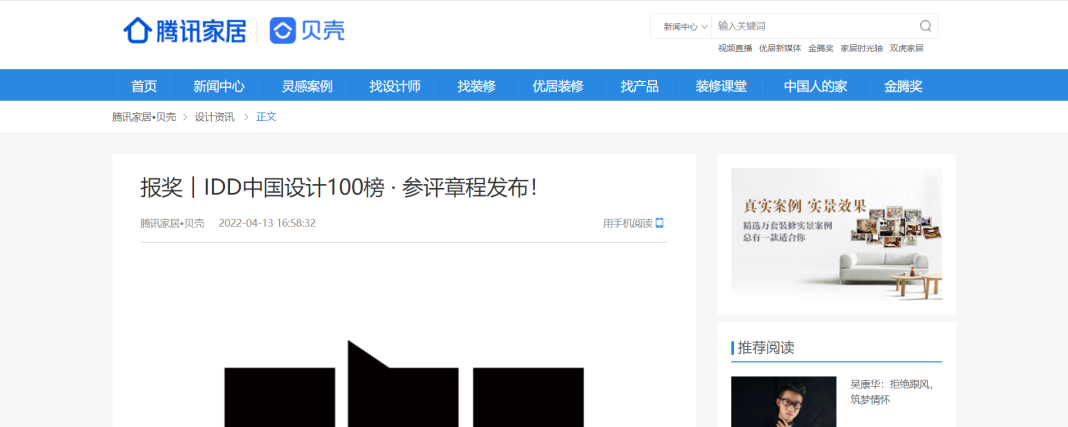Open the 吴康华 recommended article thumbnail
Image resolution: width=1068 pixels, height=427 pixels.
[x=783, y=402]
